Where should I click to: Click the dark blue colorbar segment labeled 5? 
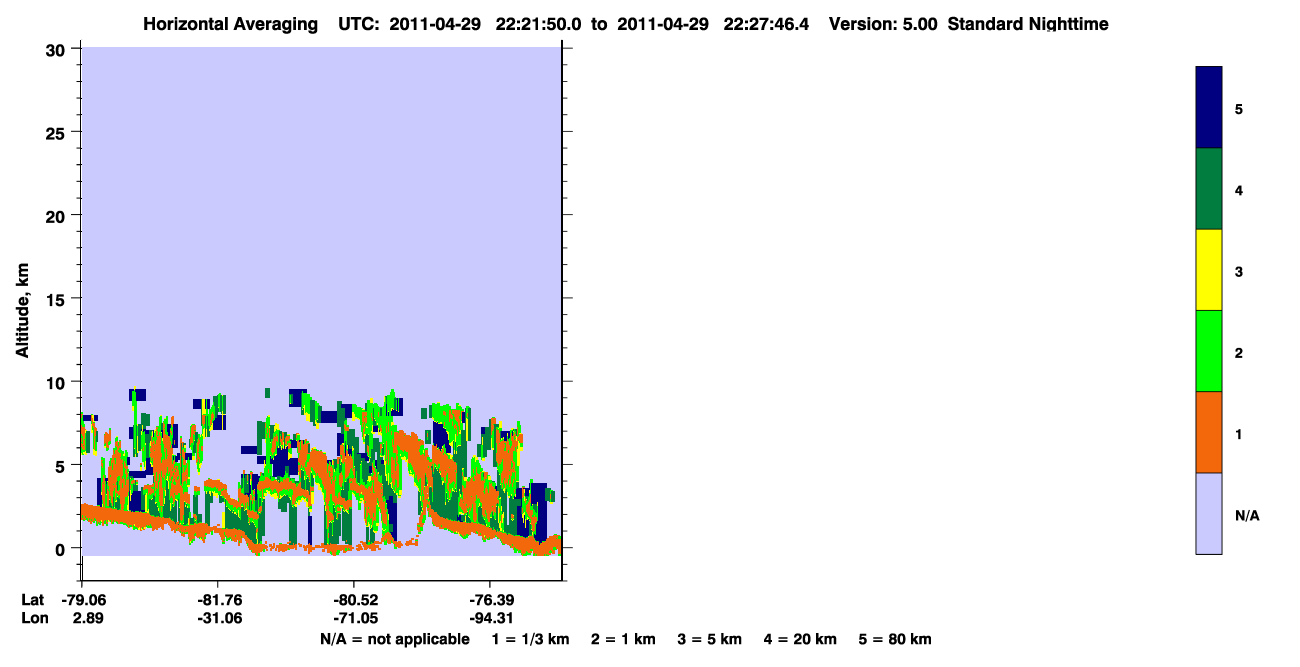1209,108
